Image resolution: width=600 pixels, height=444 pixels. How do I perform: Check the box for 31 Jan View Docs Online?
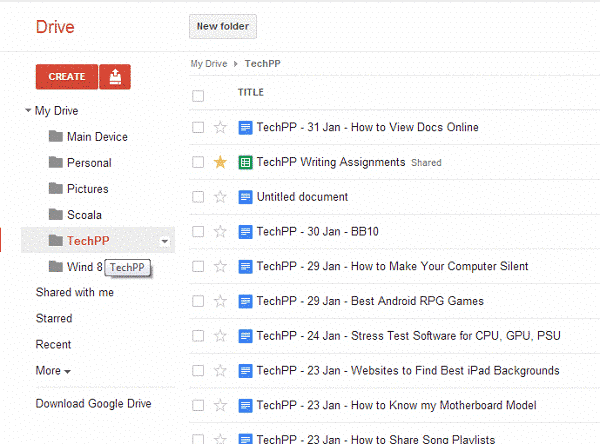pyautogui.click(x=198, y=127)
